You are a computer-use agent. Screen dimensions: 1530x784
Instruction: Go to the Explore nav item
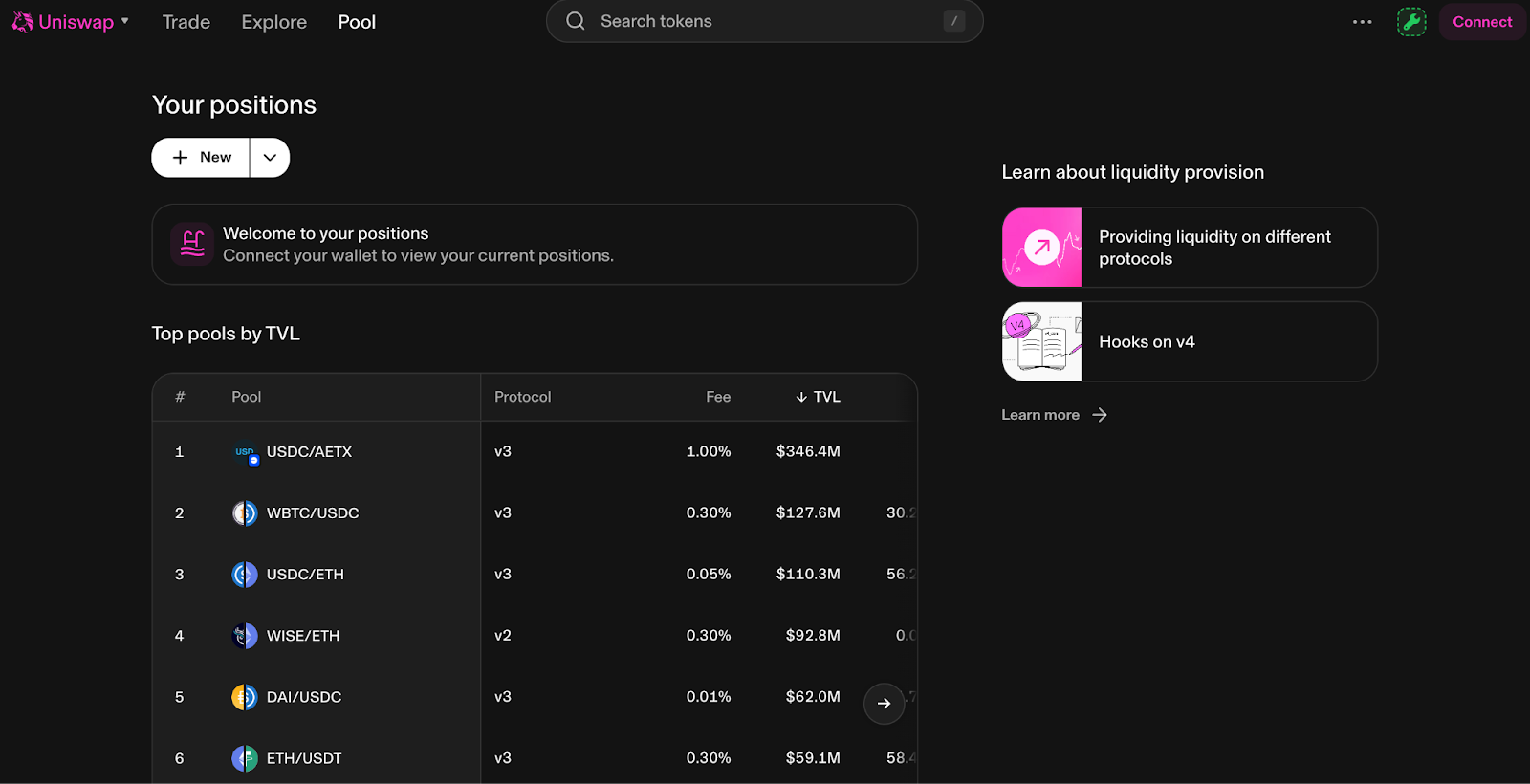click(x=273, y=22)
